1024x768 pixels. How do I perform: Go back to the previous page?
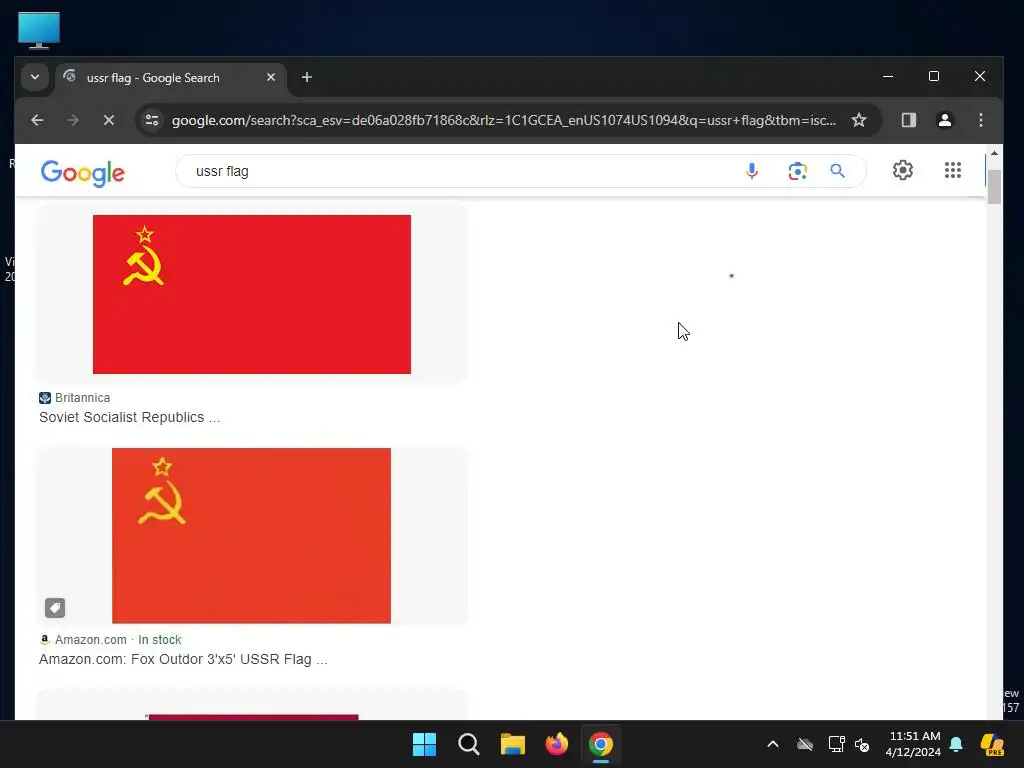(x=37, y=120)
